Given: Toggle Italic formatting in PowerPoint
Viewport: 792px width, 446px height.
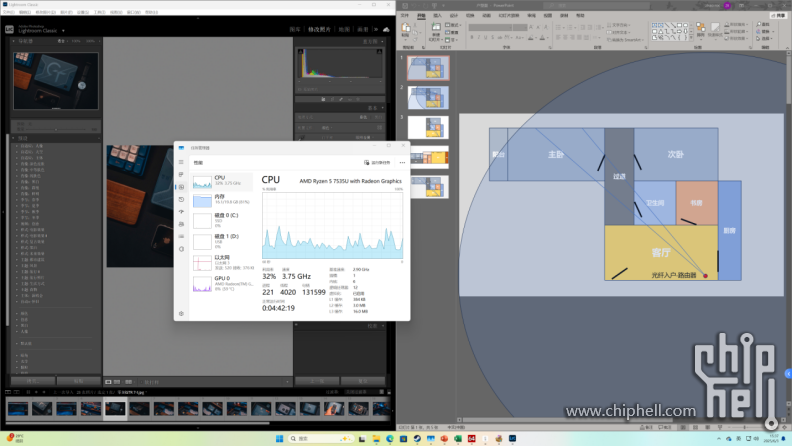Looking at the screenshot, I should [478, 37].
